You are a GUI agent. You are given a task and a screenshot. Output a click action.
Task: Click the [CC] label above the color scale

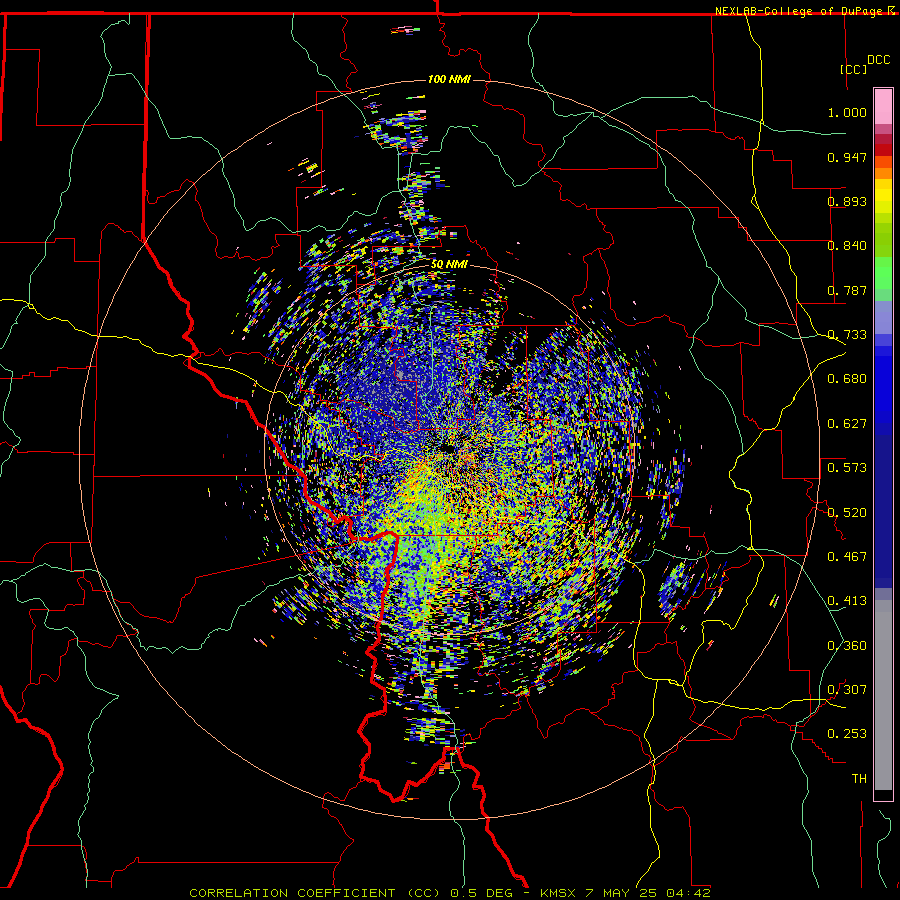coord(853,69)
